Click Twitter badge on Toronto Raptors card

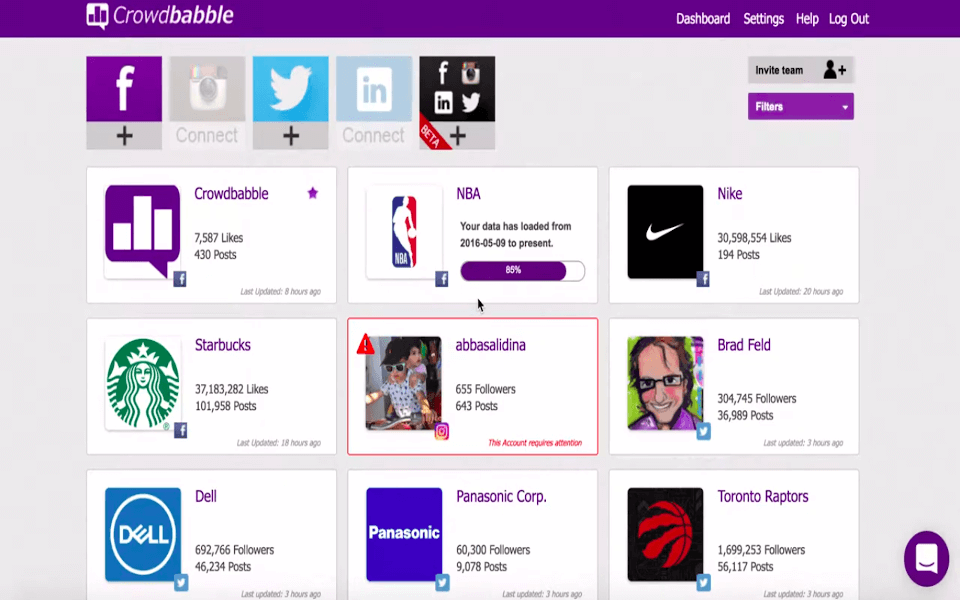click(x=703, y=582)
